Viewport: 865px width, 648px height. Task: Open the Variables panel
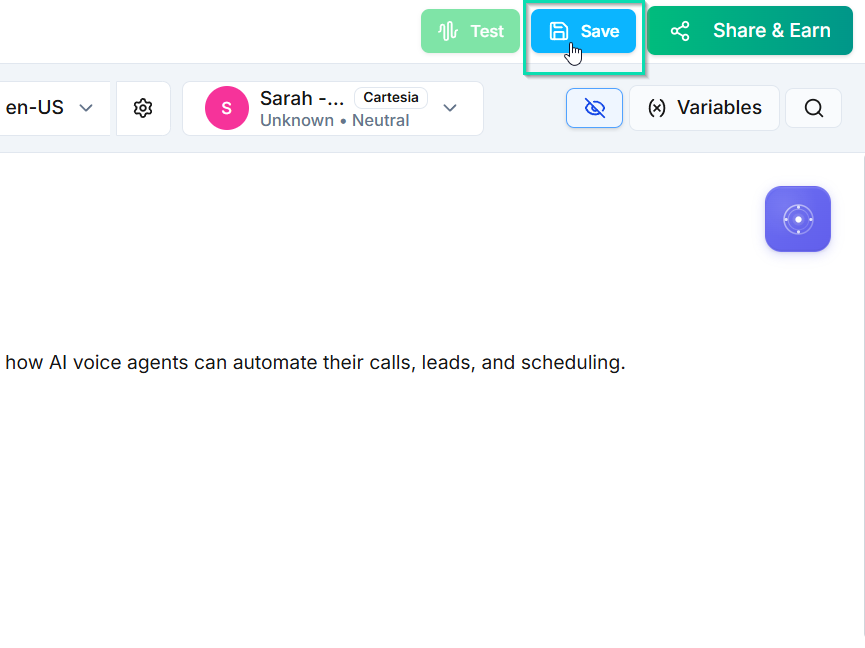[x=718, y=108]
